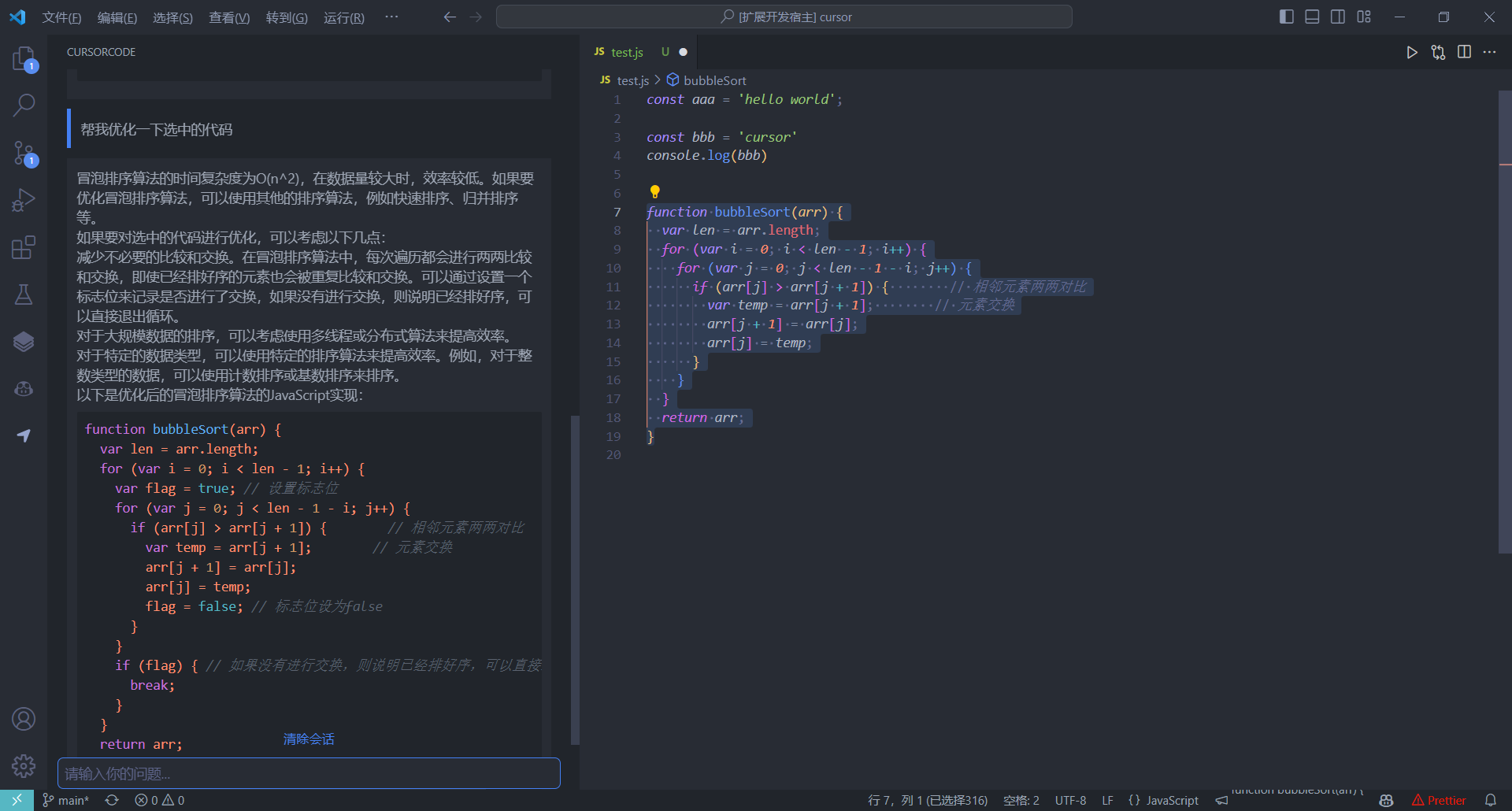The width and height of the screenshot is (1512, 811).
Task: Click the Open Changes diff icon
Action: click(1438, 52)
